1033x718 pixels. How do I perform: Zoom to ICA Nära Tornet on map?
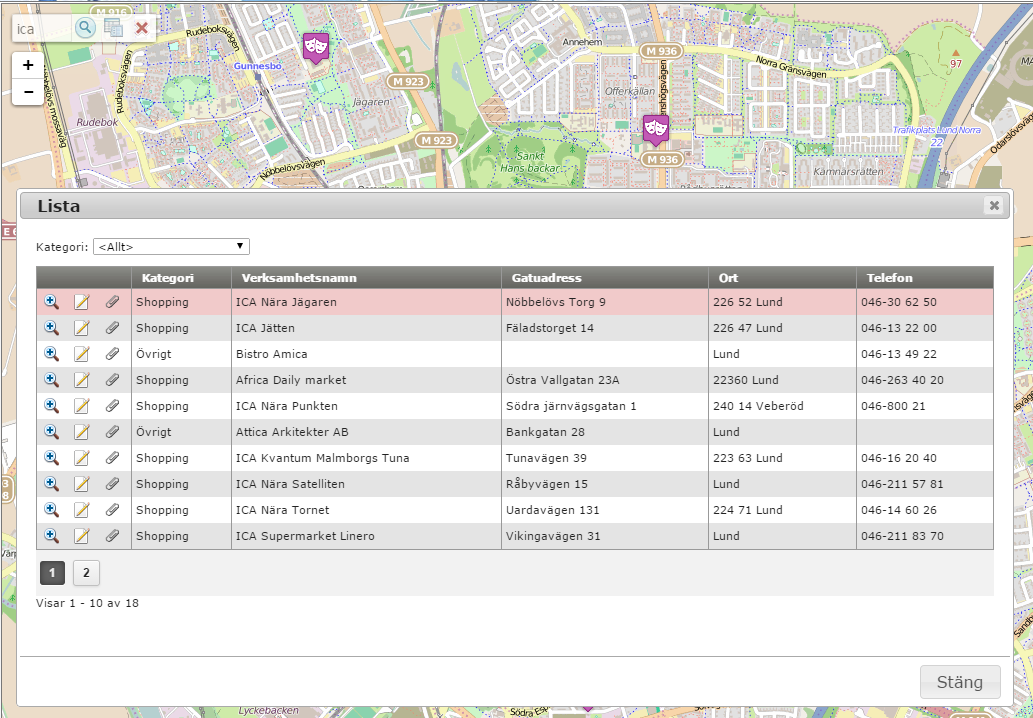click(x=51, y=510)
